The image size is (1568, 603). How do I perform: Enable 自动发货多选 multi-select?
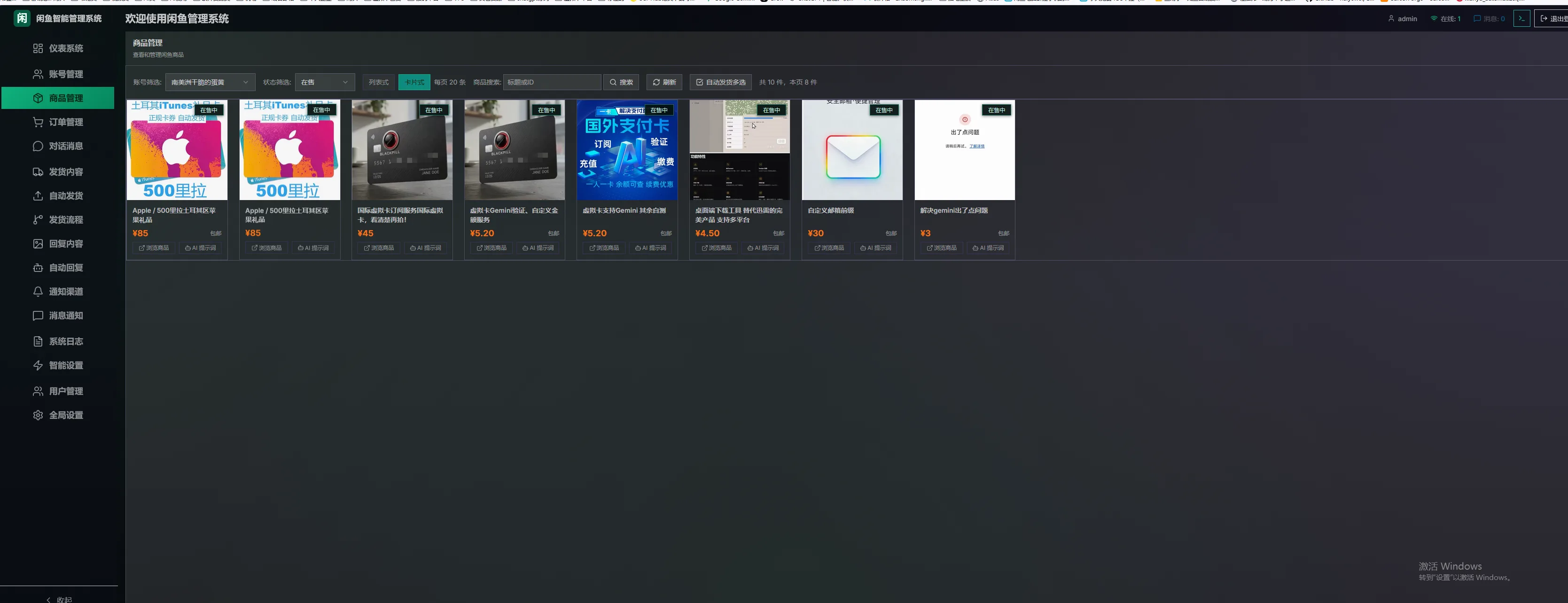coord(721,82)
